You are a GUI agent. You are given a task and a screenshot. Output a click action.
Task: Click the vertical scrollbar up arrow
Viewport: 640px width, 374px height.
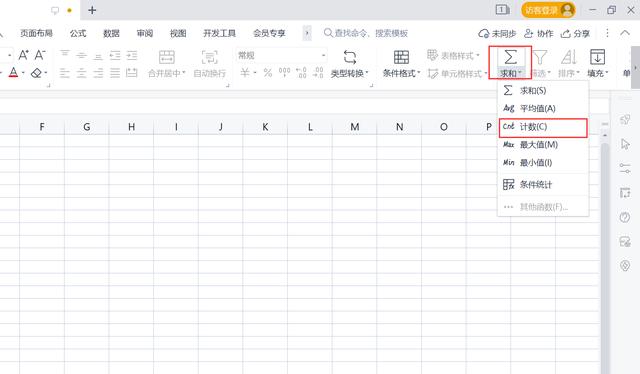[x=605, y=135]
